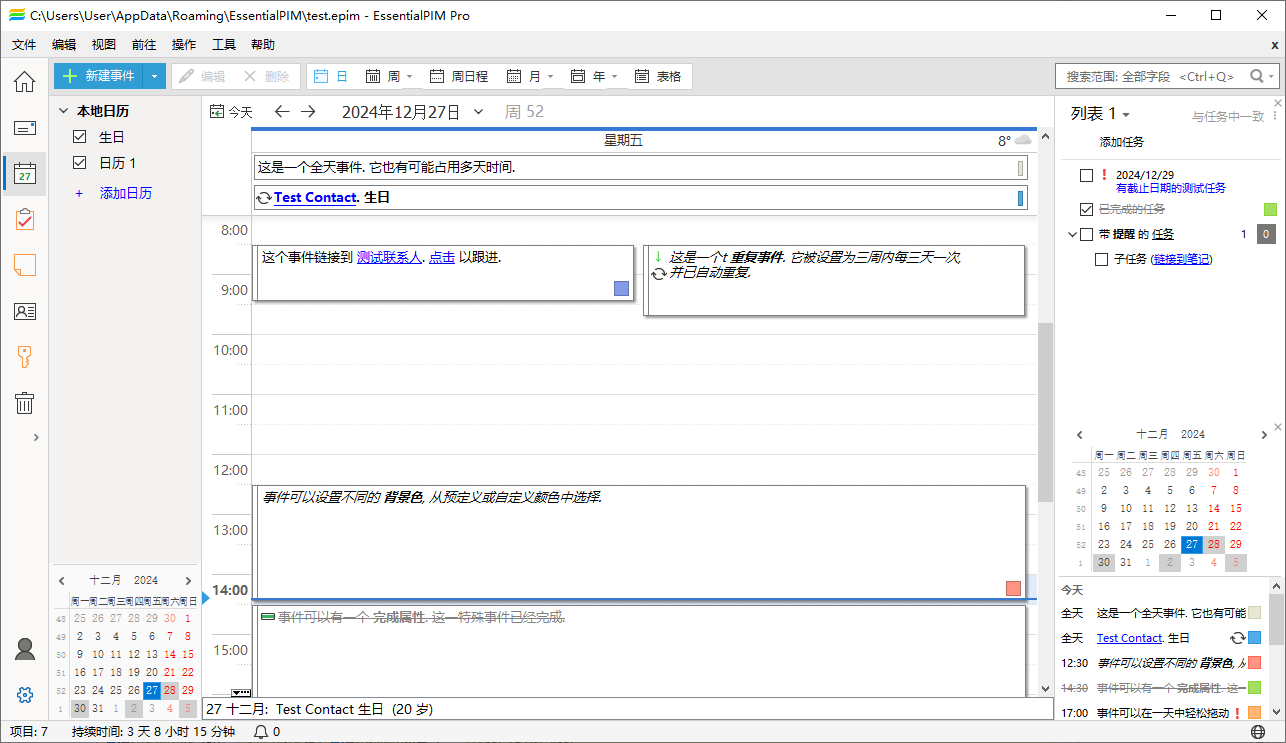Open the 周 view dropdown arrow
The width and height of the screenshot is (1286, 743).
coord(410,76)
